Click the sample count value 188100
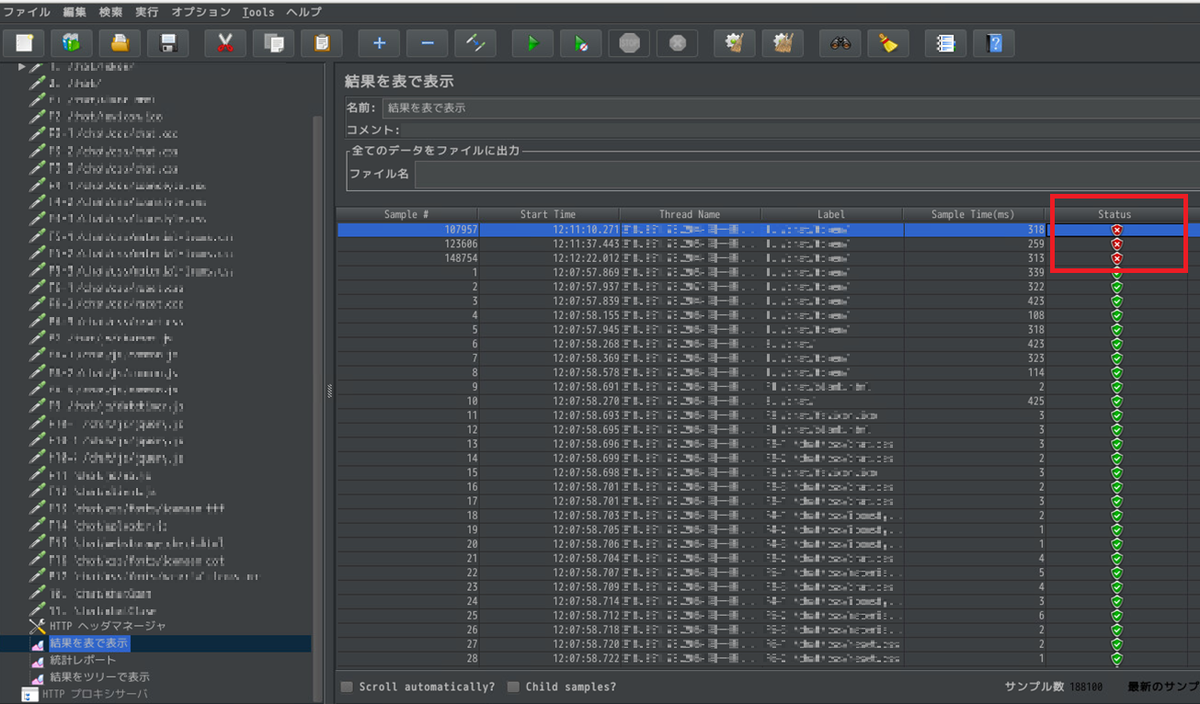1200x704 pixels. [x=1084, y=687]
